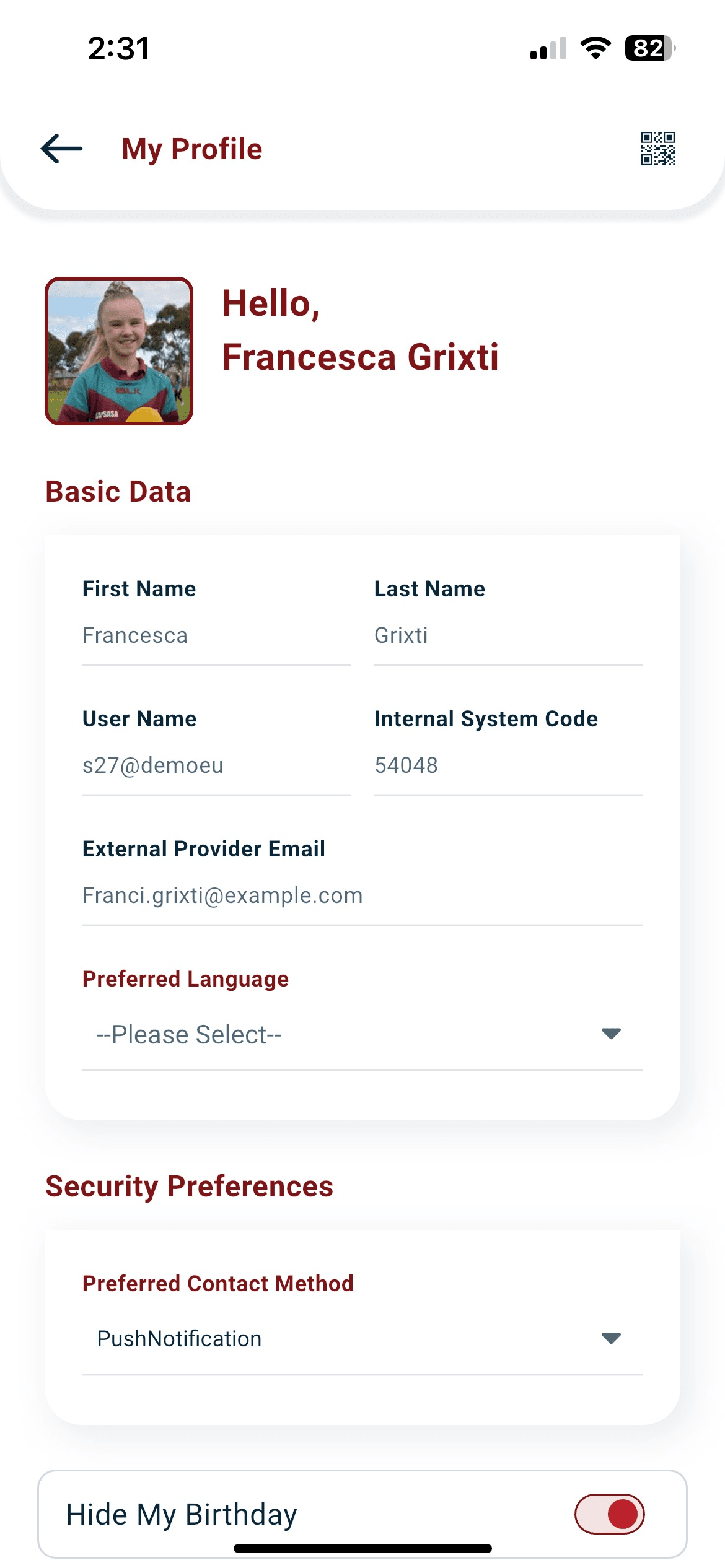Viewport: 725px width, 1568px height.
Task: Click the Last Name field with Grixti
Action: click(x=508, y=636)
